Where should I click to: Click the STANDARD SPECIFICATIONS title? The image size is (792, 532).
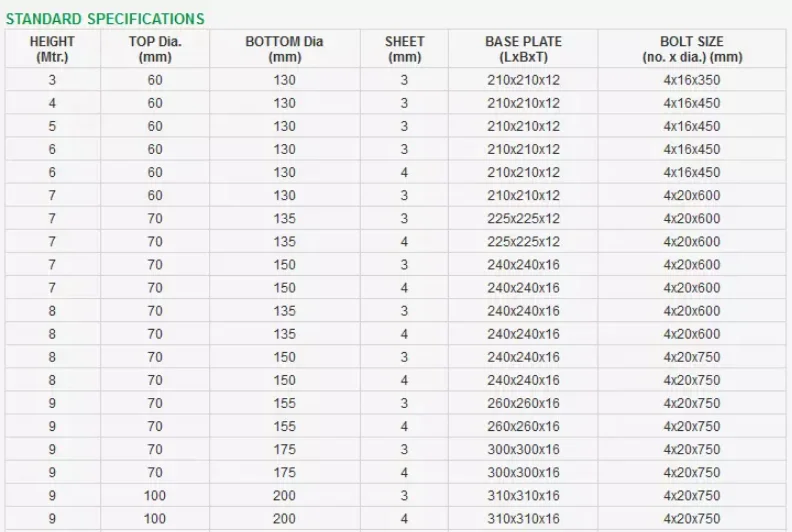[x=105, y=19]
